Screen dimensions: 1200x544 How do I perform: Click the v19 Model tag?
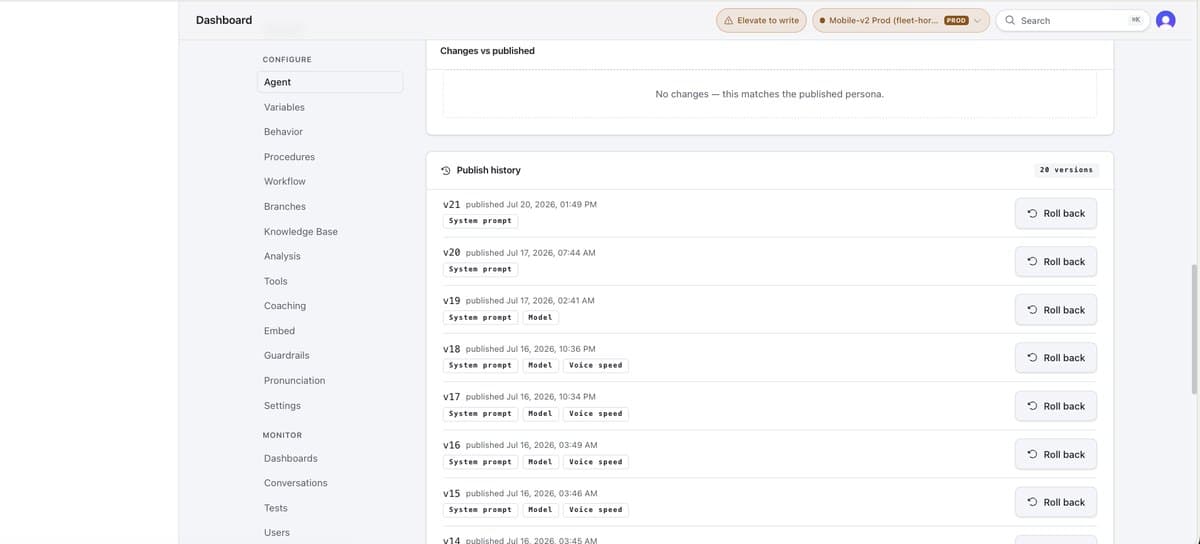point(540,317)
